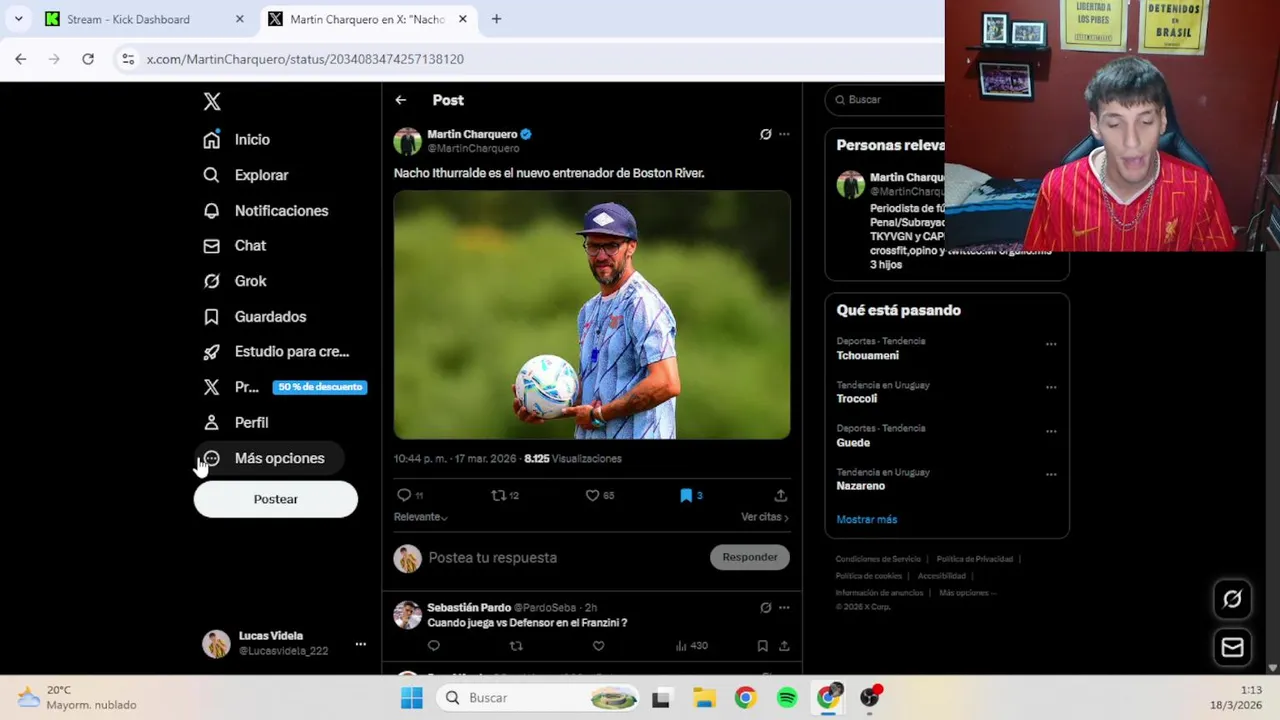
Task: Reply to Sebastián Pardo comment
Action: [x=434, y=646]
